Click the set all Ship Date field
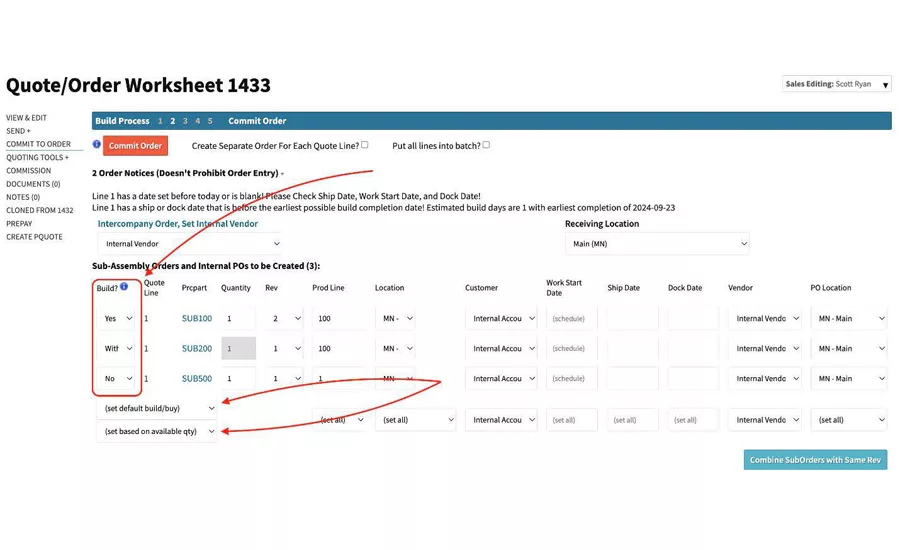Image resolution: width=900 pixels, height=550 pixels. (632, 420)
